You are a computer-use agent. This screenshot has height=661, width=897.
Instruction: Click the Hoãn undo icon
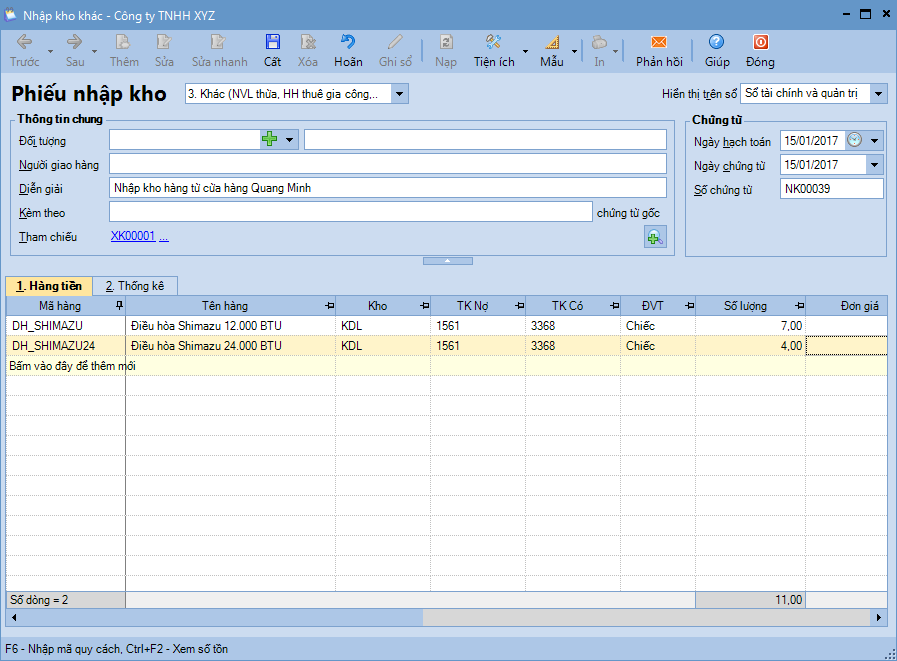tap(348, 43)
